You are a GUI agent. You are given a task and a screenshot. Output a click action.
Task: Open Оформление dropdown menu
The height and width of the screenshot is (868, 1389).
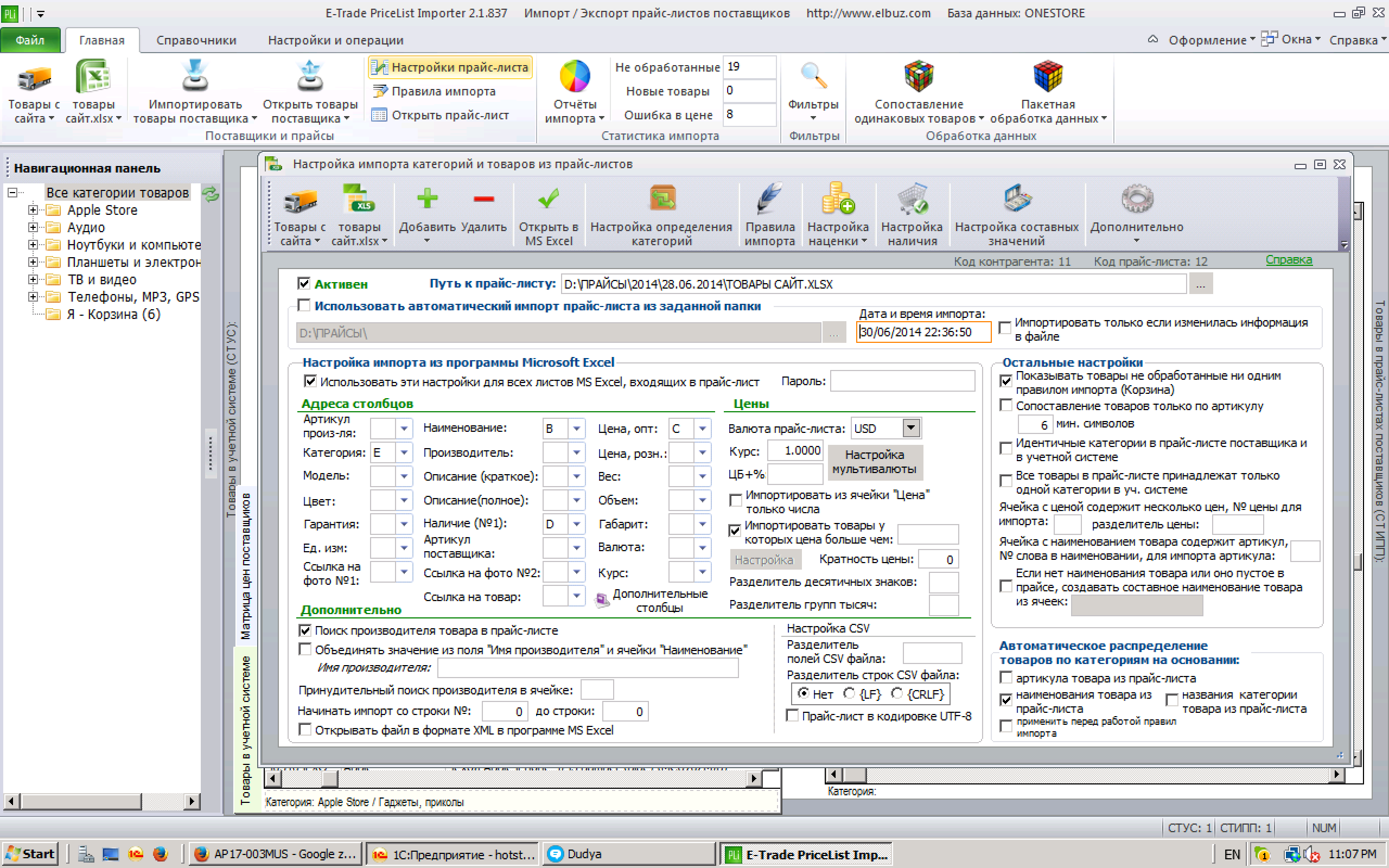tap(1211, 40)
